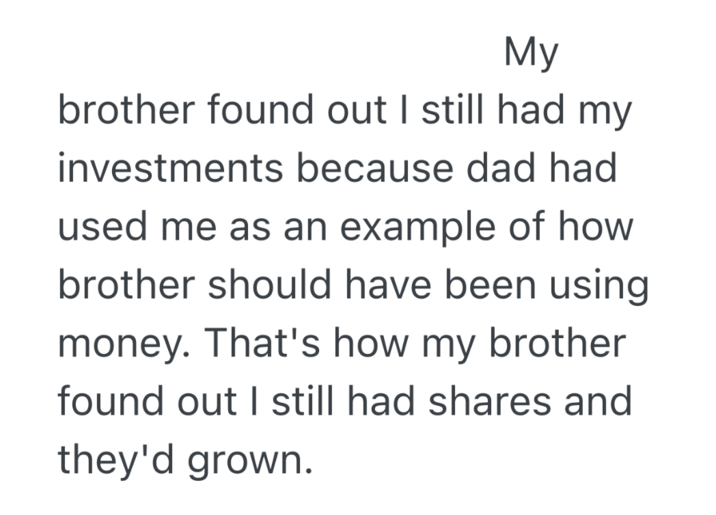Click the capitalized word "My" on the first line
Screen dimensions: 716x515
(530, 52)
